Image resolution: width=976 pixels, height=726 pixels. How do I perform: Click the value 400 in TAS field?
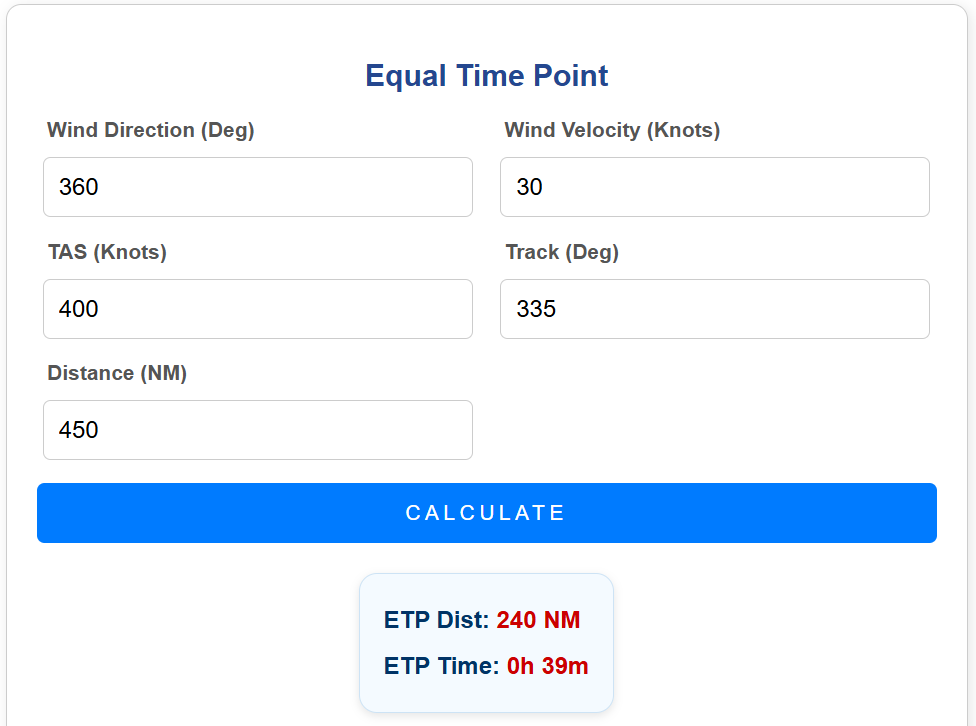tap(79, 309)
